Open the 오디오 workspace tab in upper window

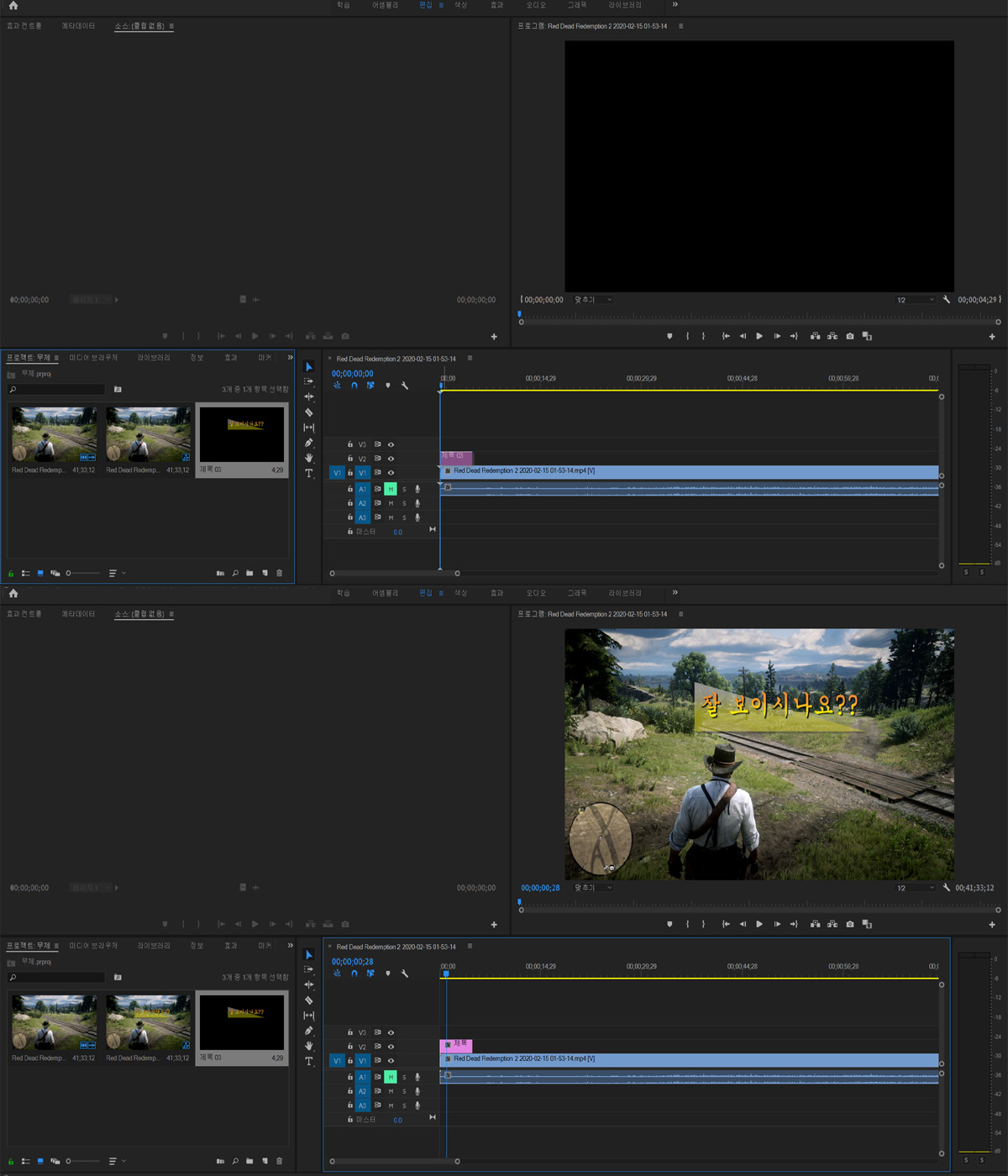pos(536,5)
